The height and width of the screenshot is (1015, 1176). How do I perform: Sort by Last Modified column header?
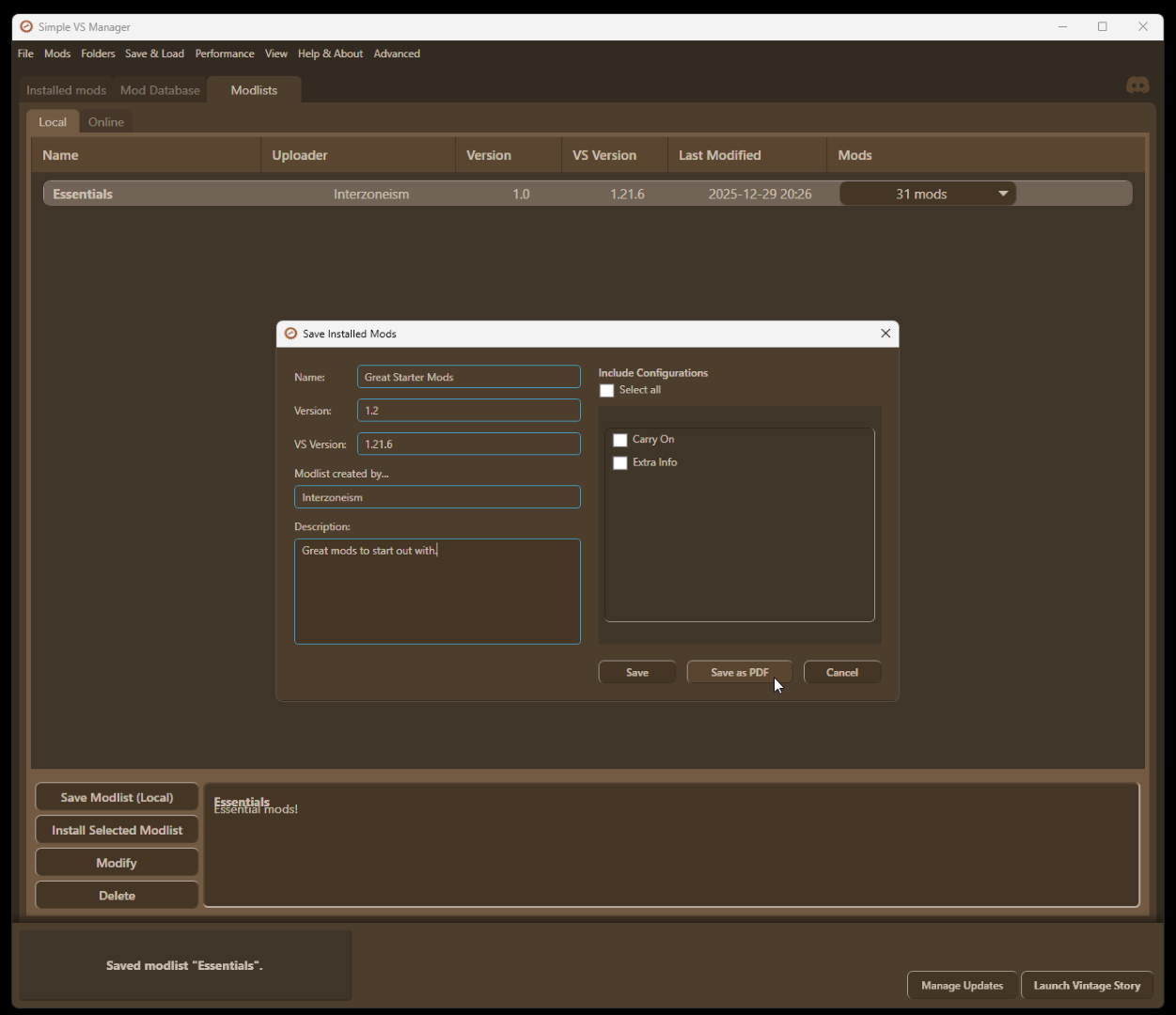click(720, 155)
